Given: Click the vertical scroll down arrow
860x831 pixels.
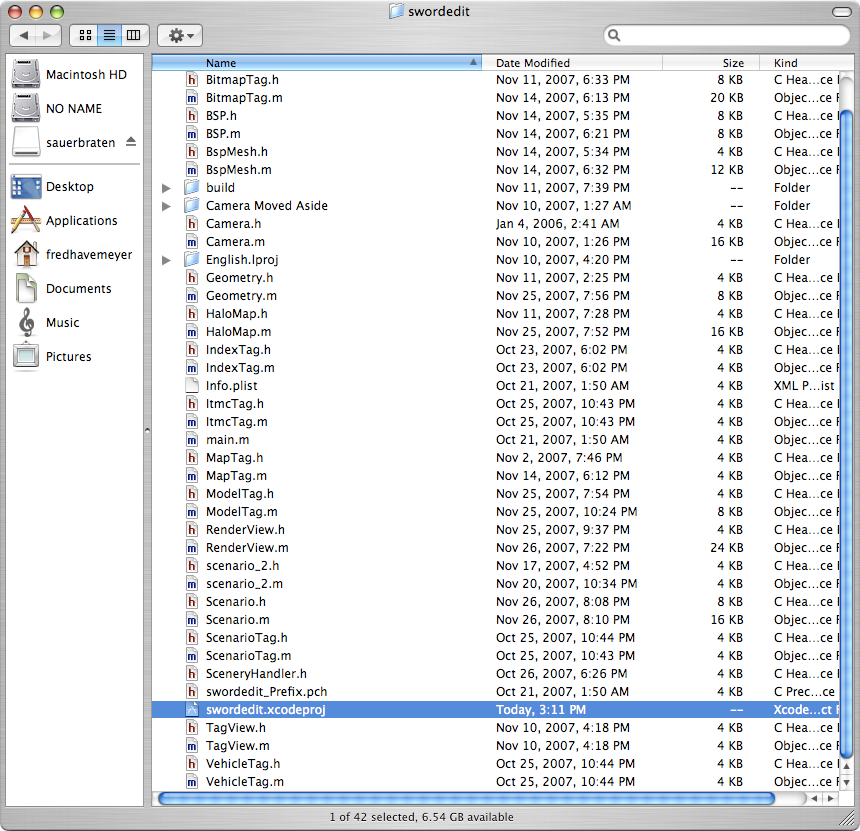Looking at the screenshot, I should pos(846,783).
